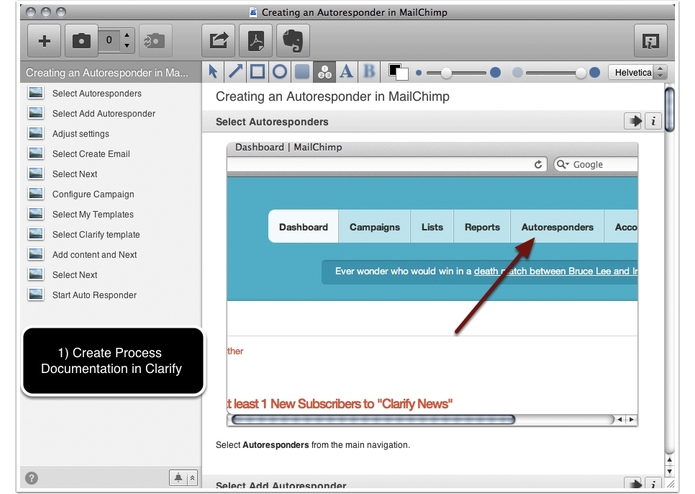Click the plus add step button
Screen dimensions: 695x494
(44, 41)
